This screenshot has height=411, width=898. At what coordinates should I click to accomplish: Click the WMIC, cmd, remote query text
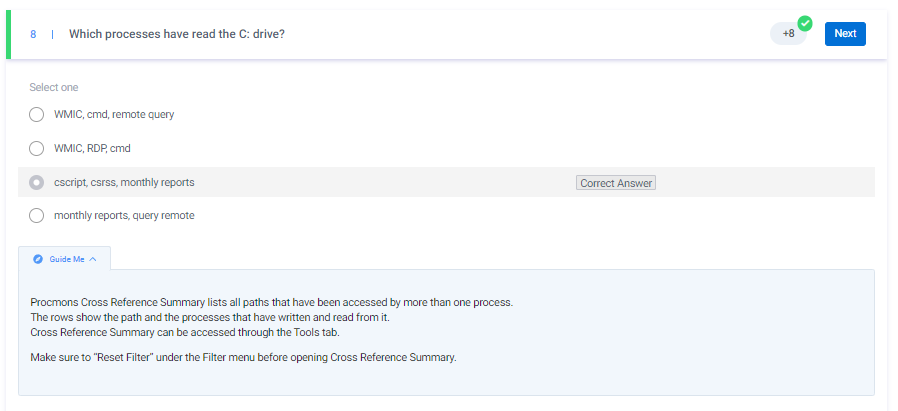(x=114, y=114)
